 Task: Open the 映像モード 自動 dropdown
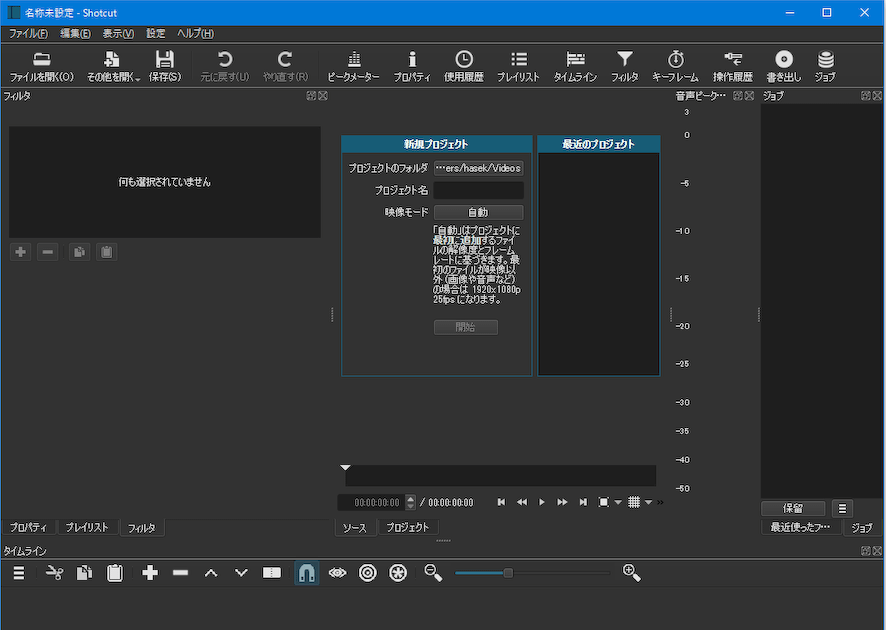[x=479, y=212]
